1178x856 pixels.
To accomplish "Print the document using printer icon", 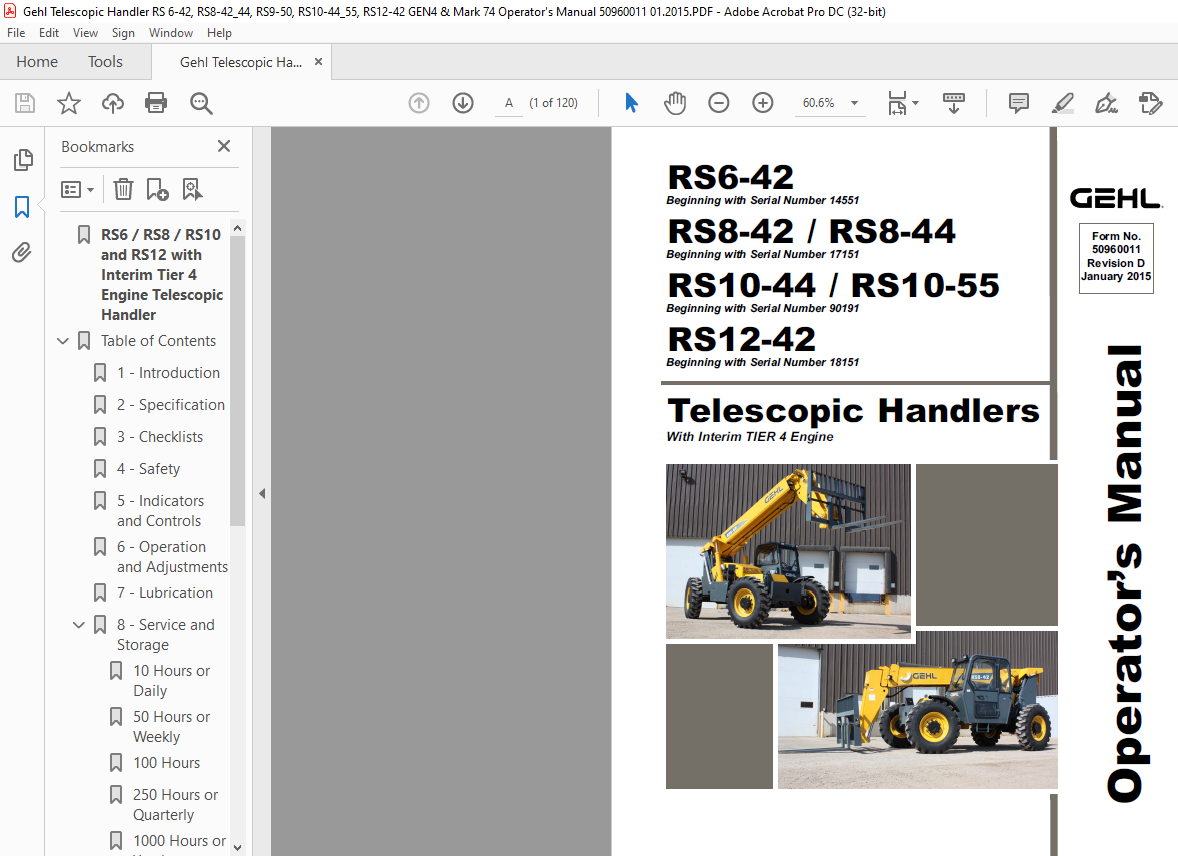I will point(156,103).
